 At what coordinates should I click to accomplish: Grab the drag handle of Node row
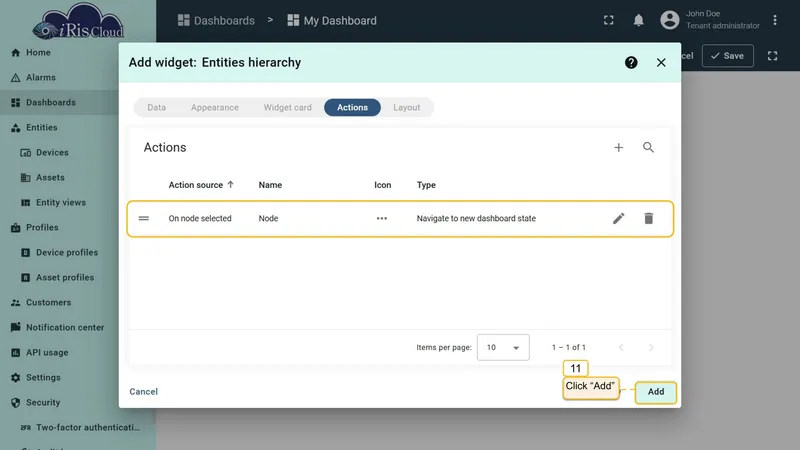[144, 218]
